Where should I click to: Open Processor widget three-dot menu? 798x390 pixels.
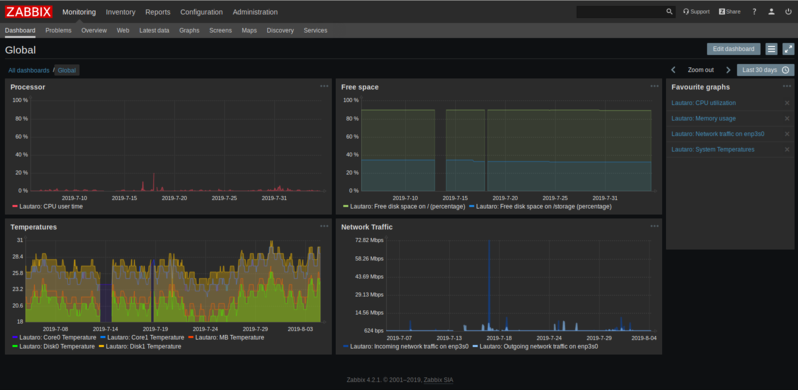(x=324, y=86)
